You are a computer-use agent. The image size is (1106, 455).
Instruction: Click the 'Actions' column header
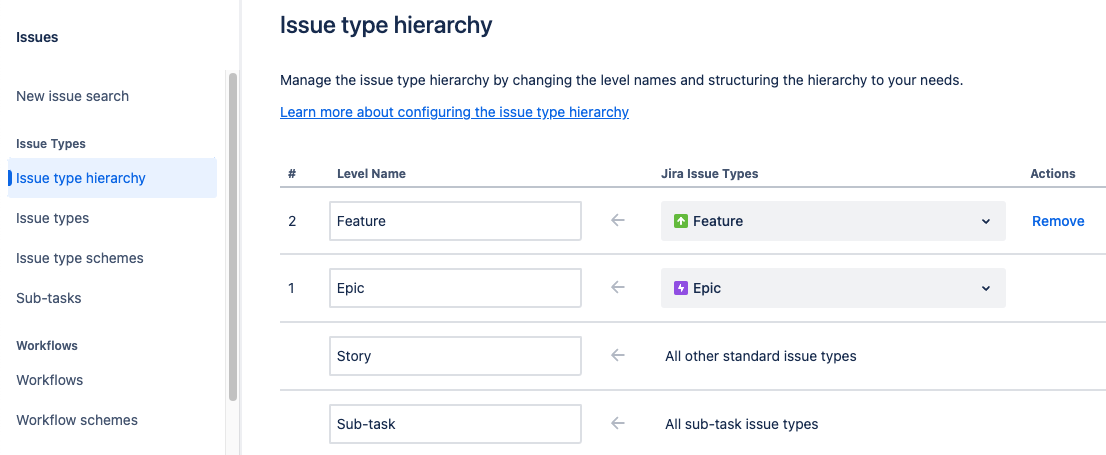click(x=1053, y=174)
